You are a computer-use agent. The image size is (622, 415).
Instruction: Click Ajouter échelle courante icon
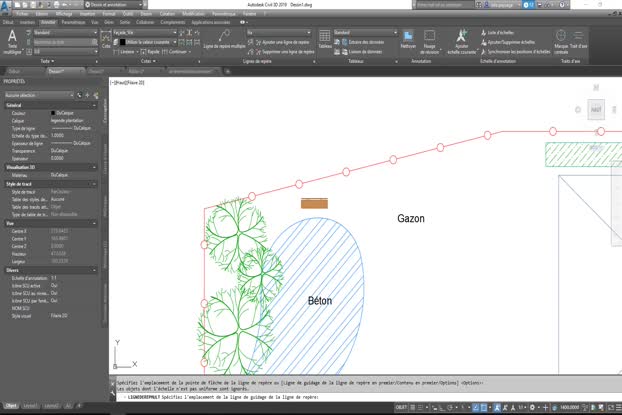point(461,37)
